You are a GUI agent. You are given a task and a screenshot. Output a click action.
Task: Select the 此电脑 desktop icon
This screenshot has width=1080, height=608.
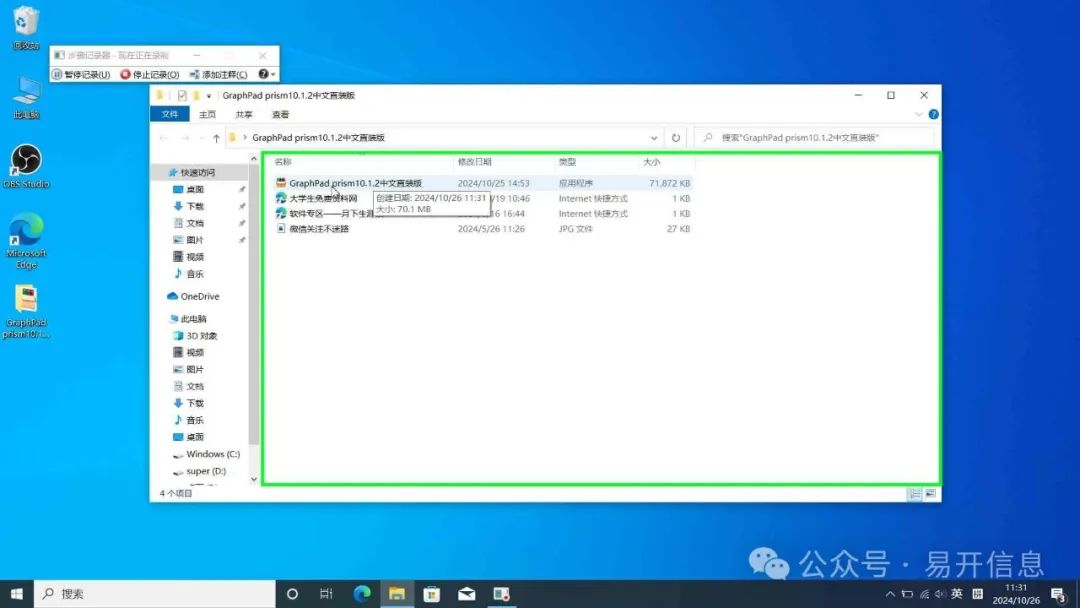click(x=26, y=98)
